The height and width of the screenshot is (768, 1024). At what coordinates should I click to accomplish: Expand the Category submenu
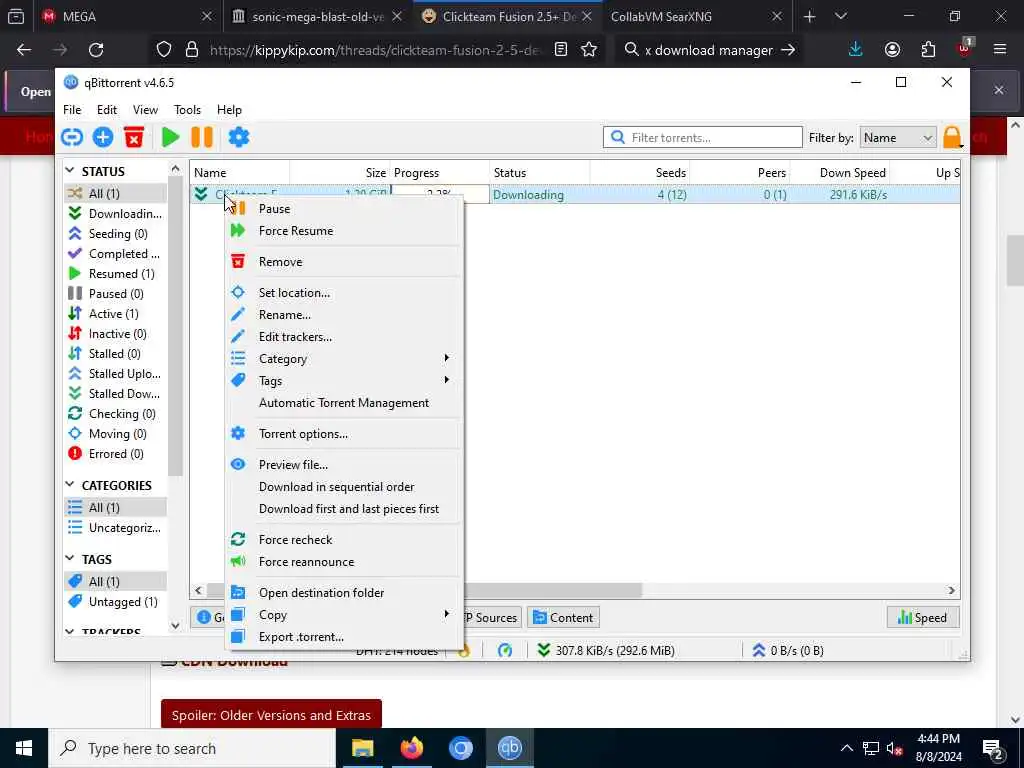[x=344, y=359]
